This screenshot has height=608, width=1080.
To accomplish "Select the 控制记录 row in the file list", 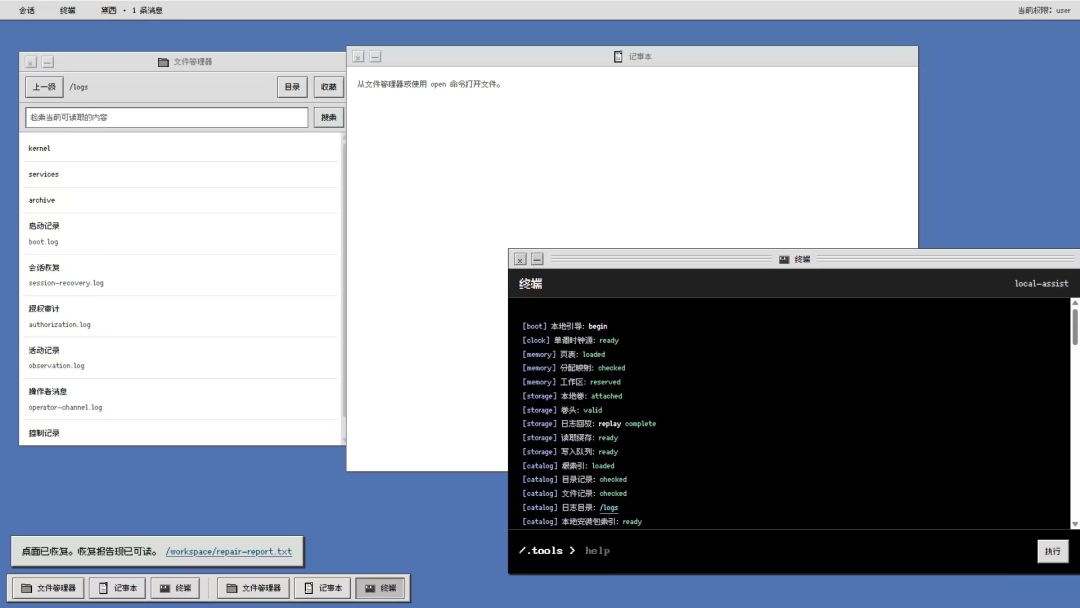I will coord(182,433).
